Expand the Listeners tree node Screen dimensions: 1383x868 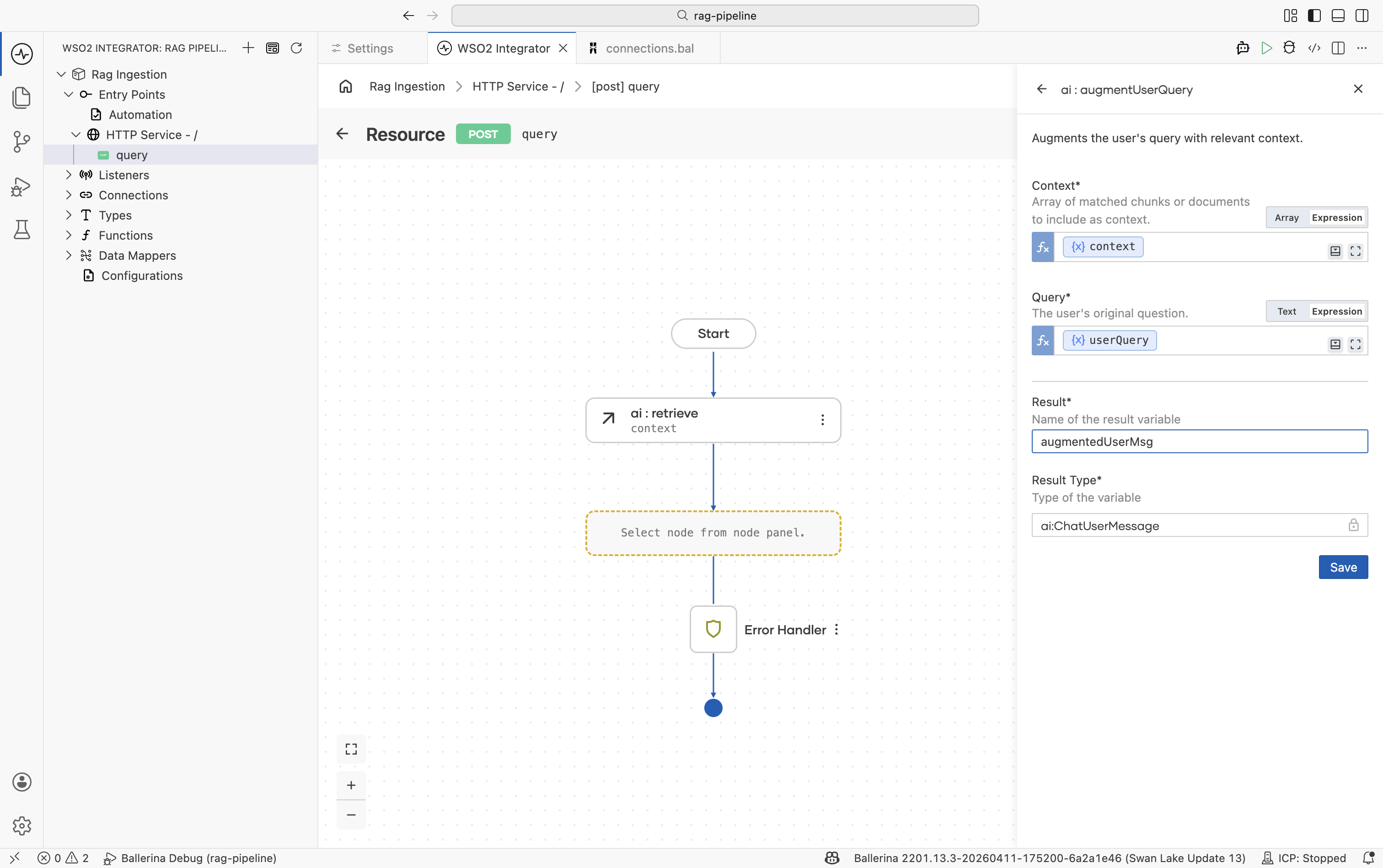(68, 175)
